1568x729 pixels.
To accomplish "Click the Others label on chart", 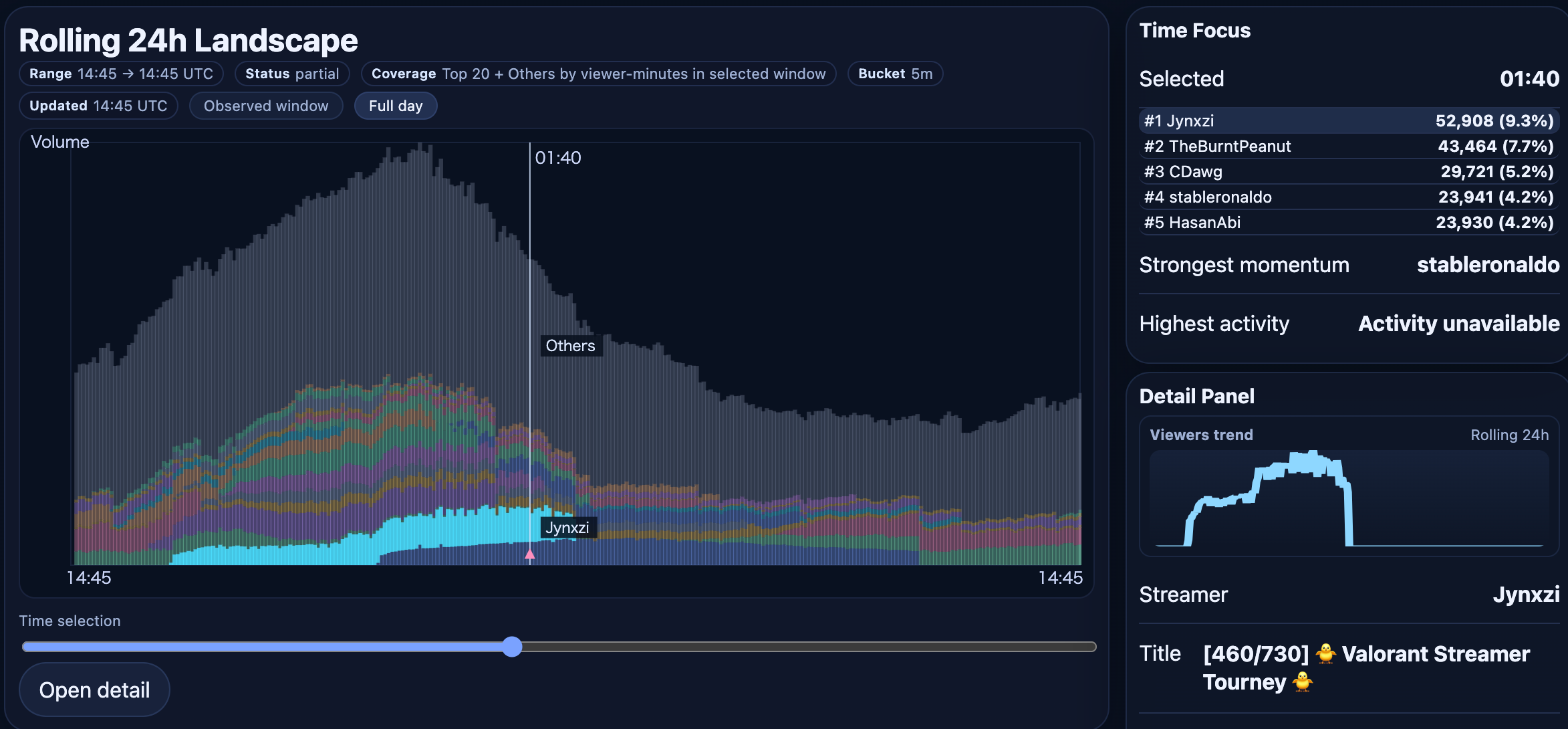I will pos(570,346).
